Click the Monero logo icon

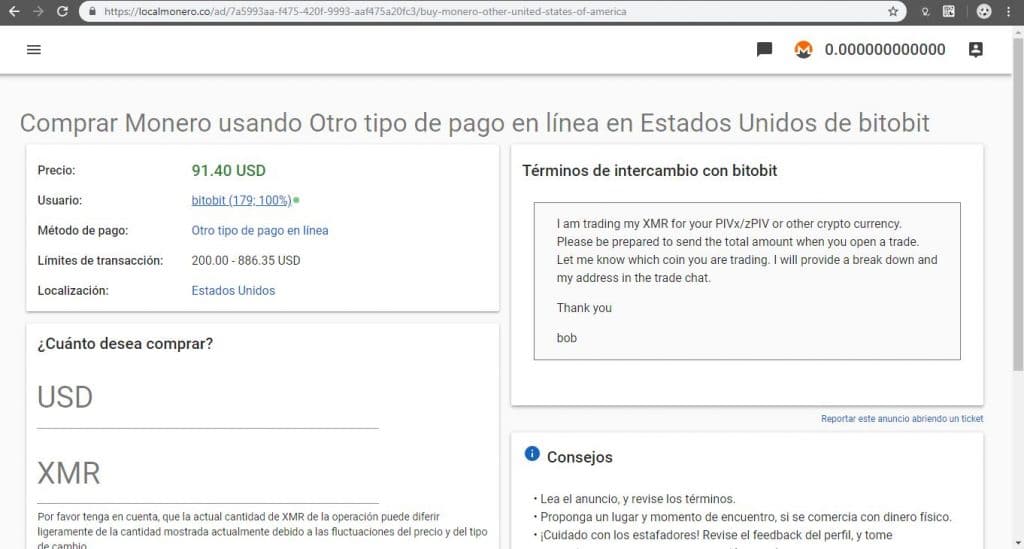click(x=803, y=50)
